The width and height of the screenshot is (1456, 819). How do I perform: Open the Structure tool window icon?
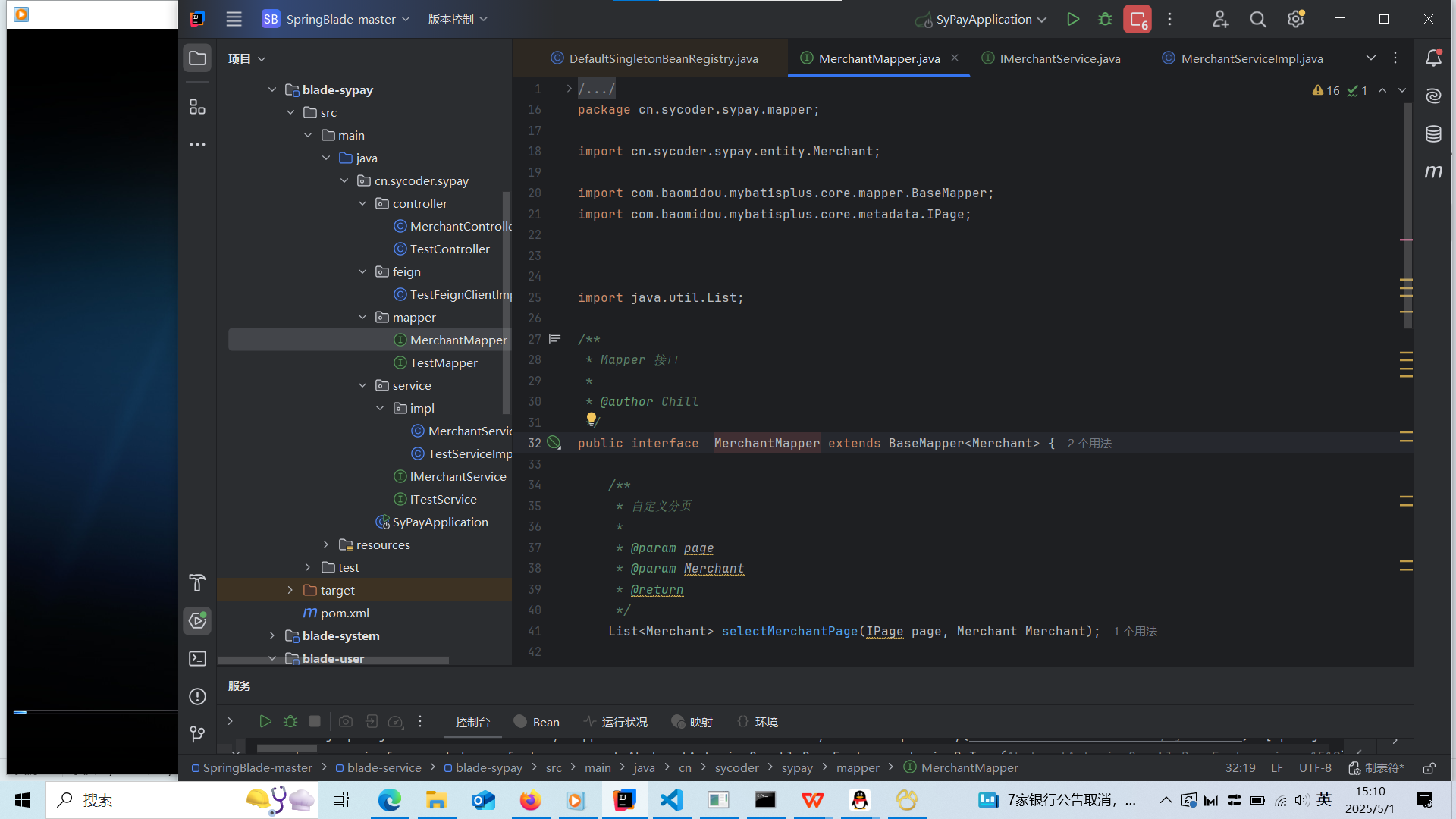click(197, 107)
